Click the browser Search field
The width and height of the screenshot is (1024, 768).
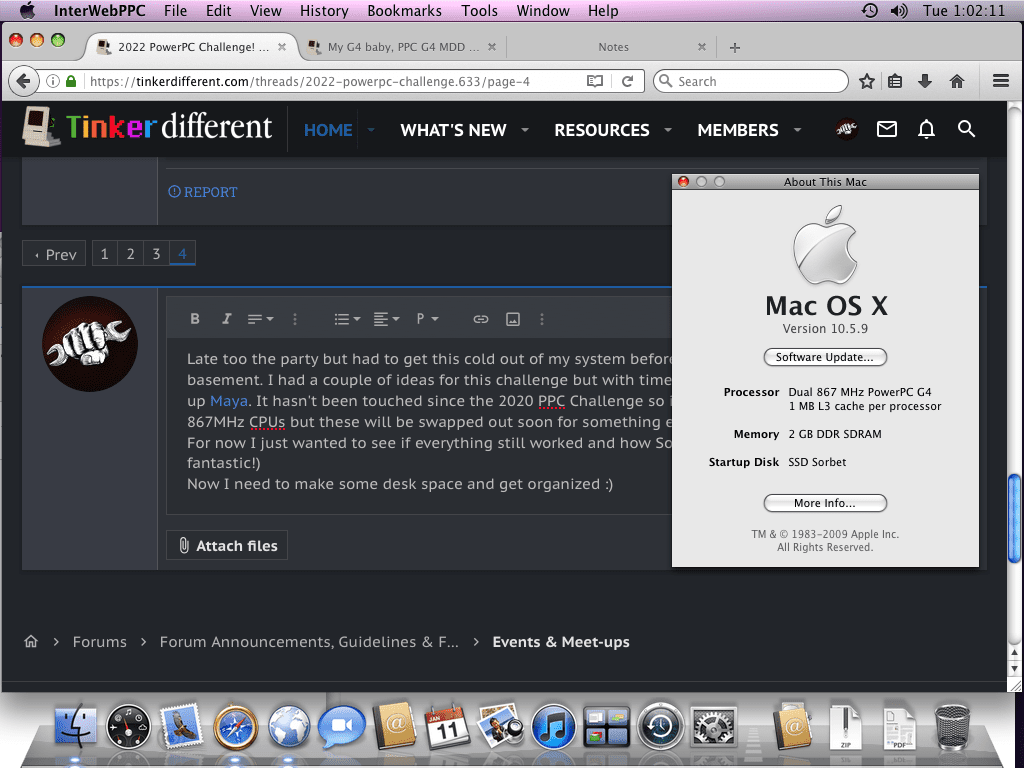point(750,81)
